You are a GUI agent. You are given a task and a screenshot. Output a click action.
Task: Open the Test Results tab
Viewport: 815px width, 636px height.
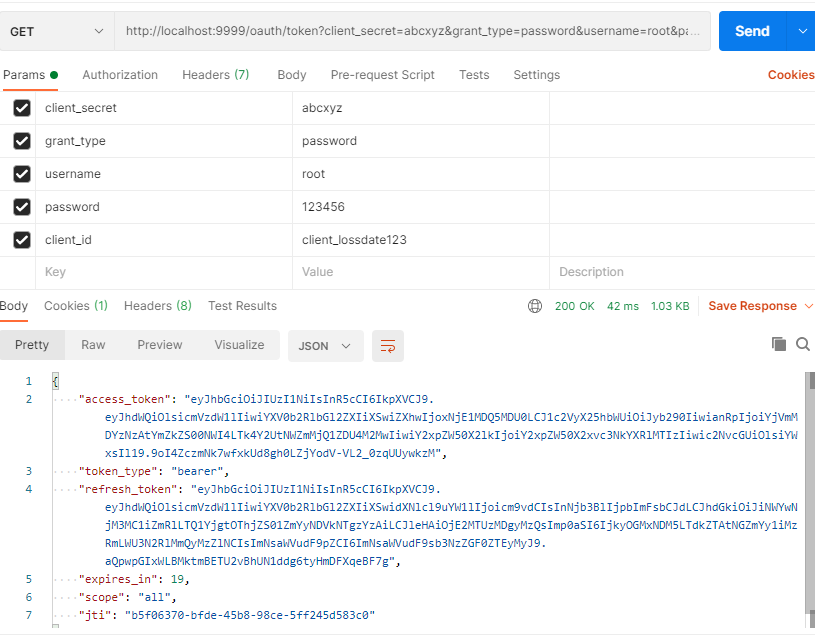[242, 306]
